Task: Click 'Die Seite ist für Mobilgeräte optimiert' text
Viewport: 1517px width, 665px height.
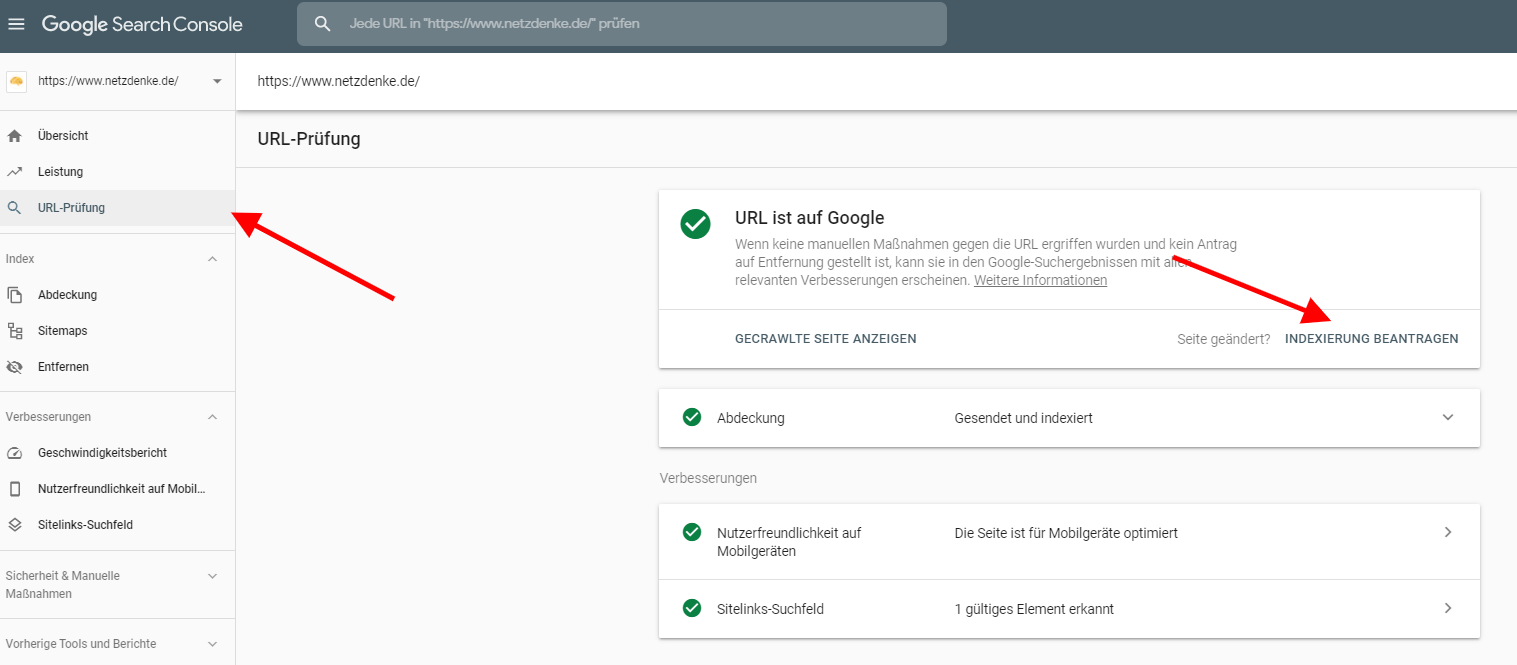Action: coord(1066,533)
